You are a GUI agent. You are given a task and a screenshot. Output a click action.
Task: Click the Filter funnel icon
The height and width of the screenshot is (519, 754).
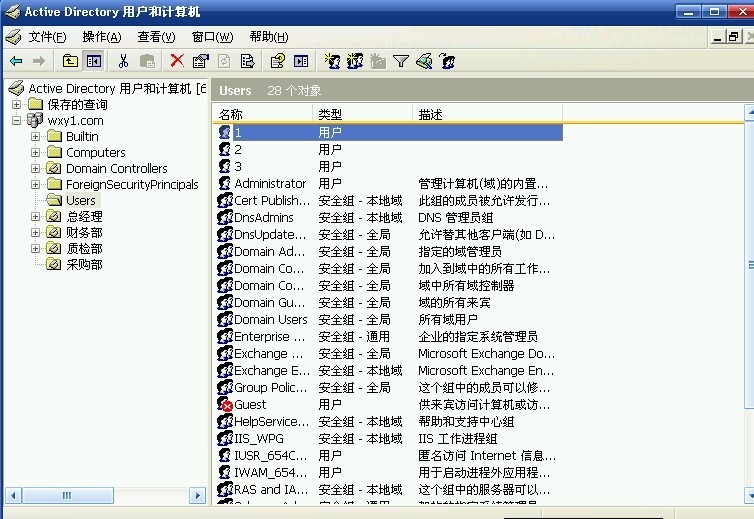pyautogui.click(x=401, y=61)
